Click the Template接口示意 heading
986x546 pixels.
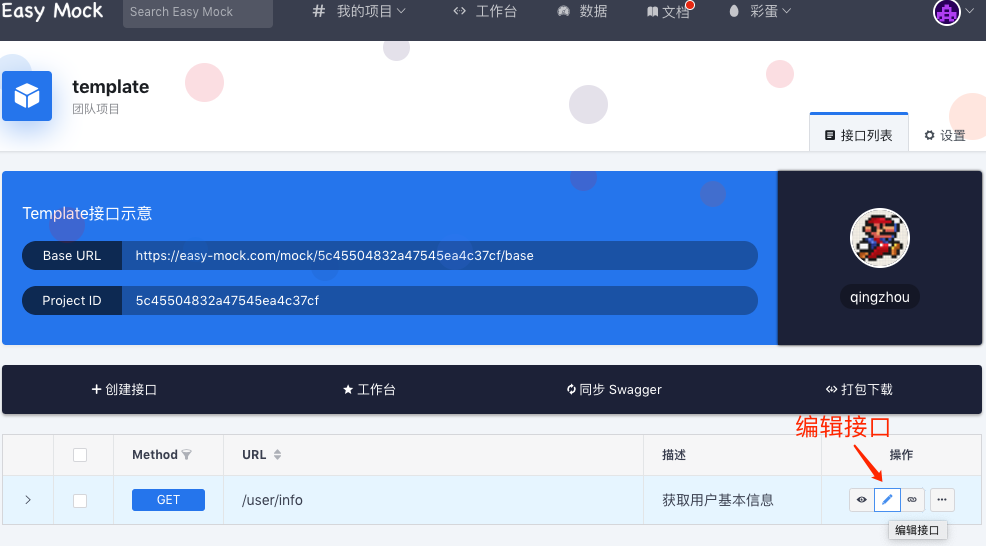[x=87, y=213]
